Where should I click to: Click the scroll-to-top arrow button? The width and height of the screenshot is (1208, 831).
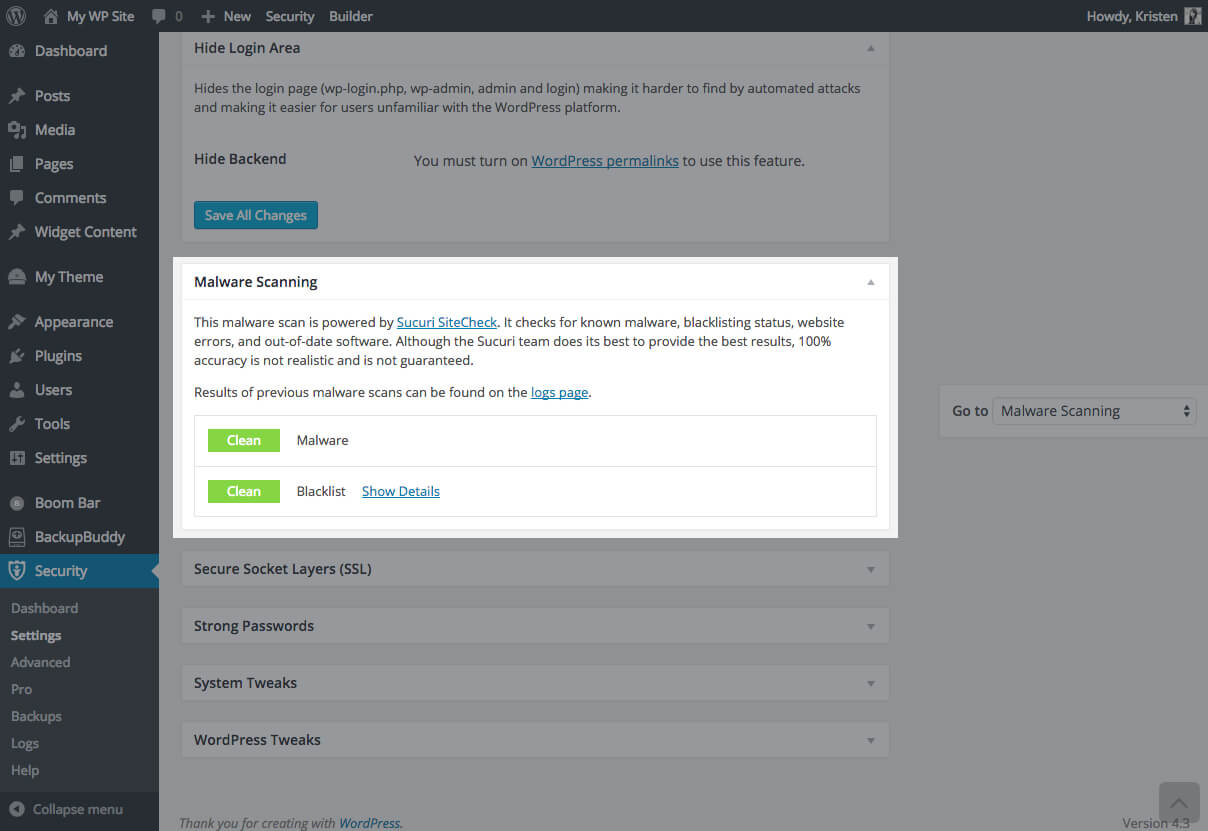click(x=1179, y=803)
